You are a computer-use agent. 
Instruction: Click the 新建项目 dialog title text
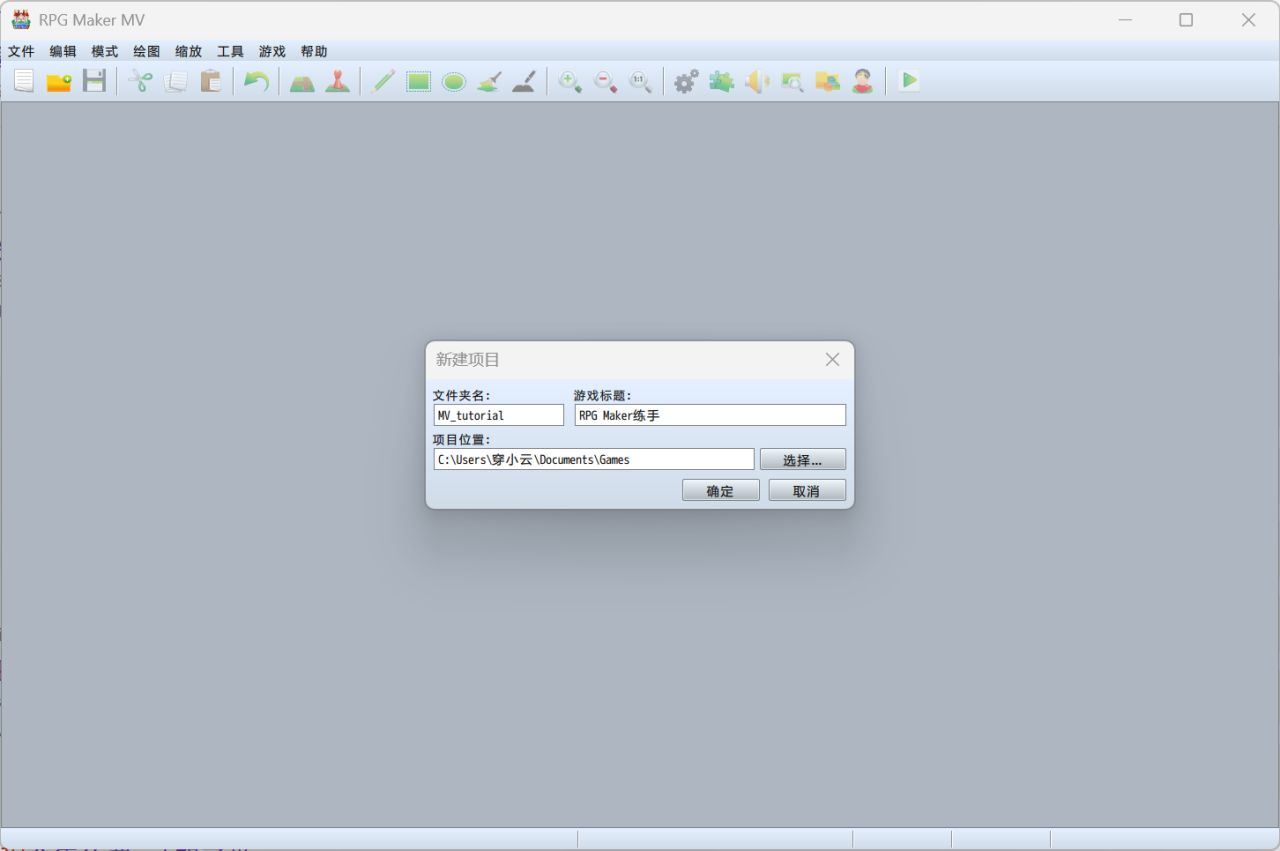[468, 360]
